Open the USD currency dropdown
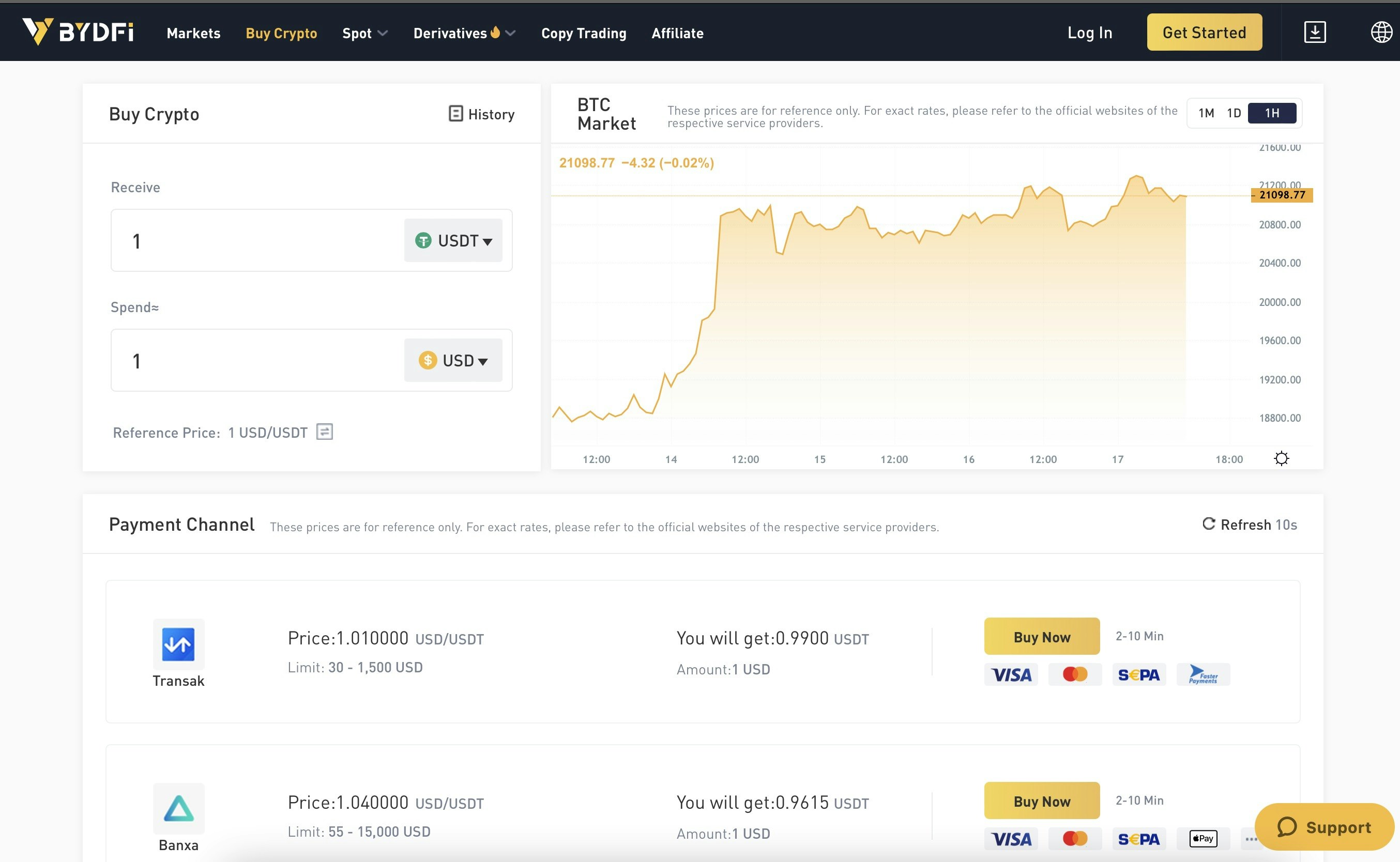This screenshot has height=862, width=1400. coord(453,360)
